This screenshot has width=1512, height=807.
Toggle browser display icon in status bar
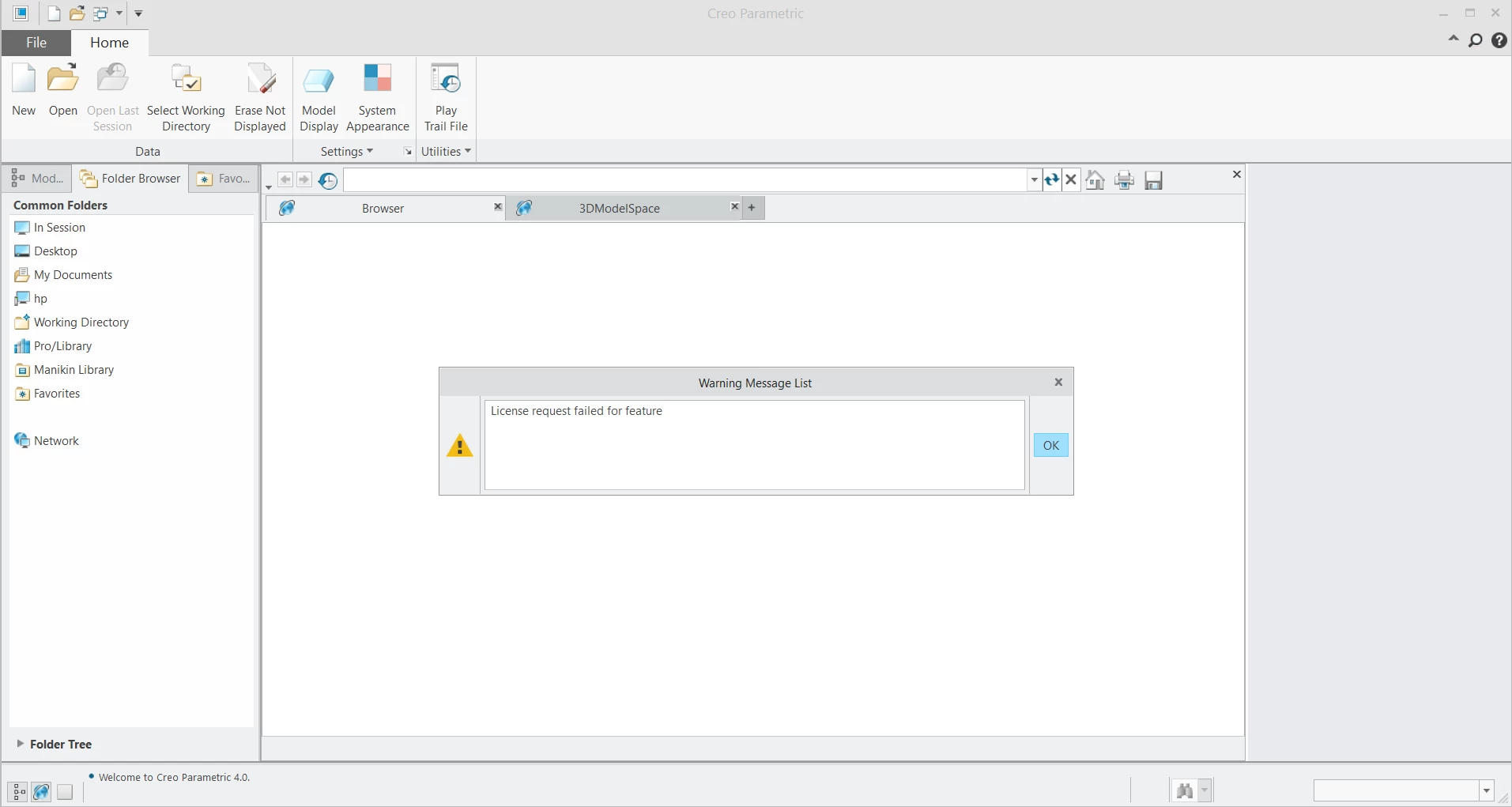41,791
